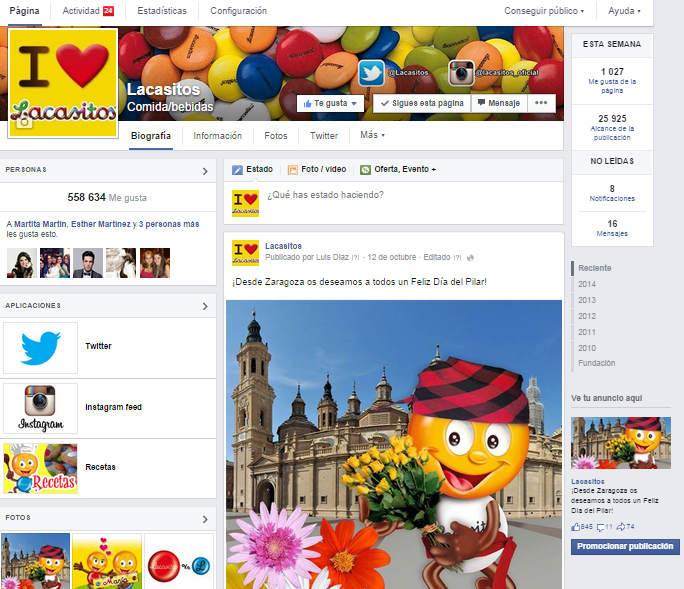Screen dimensions: 684x589
Task: Select the Biografía tab
Action: (150, 136)
